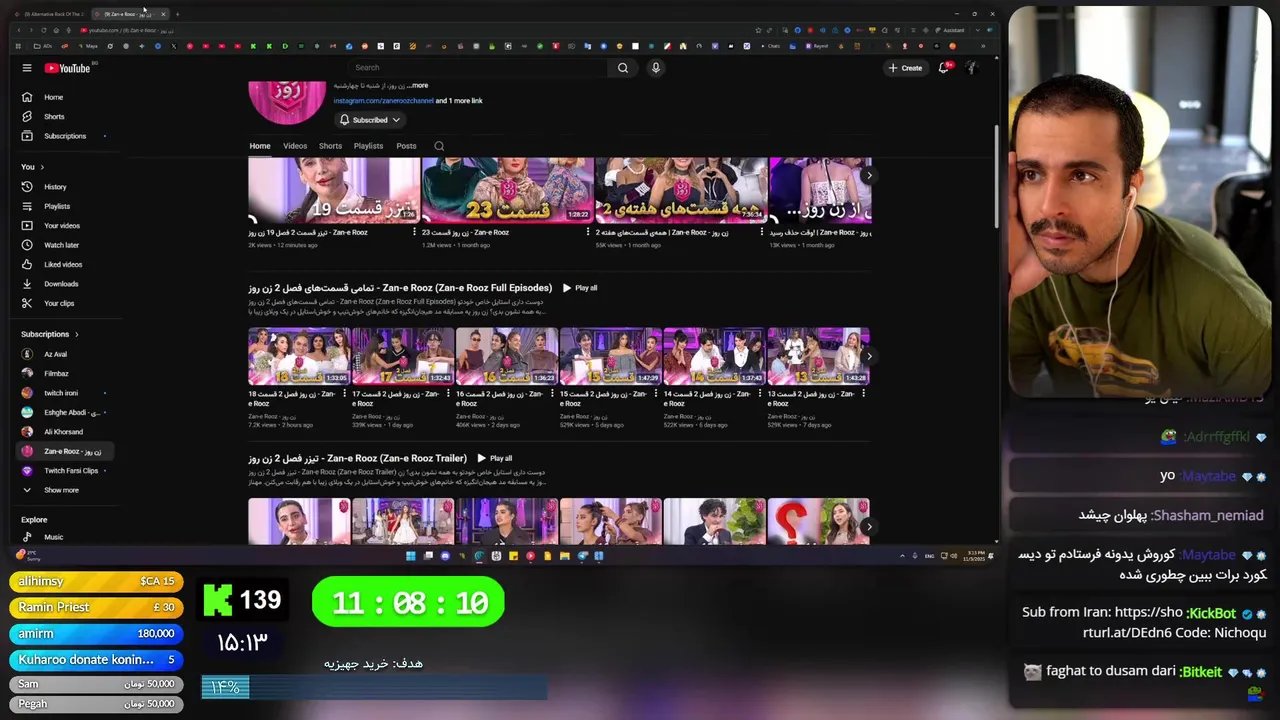1280x720 pixels.
Task: Click the page vertical scrollbar
Action: pyautogui.click(x=995, y=177)
